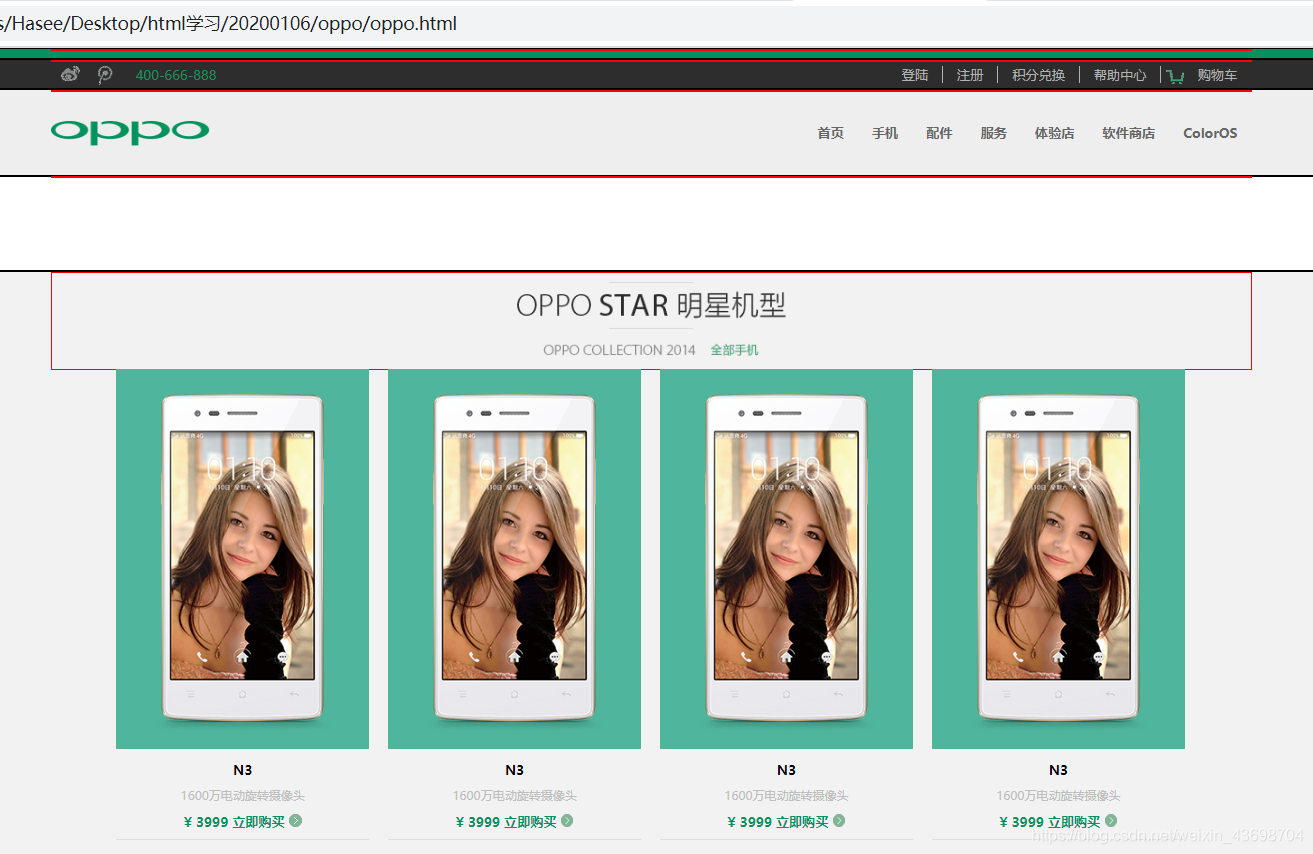The height and width of the screenshot is (854, 1313).
Task: Select 软件商店 in main navigation
Action: [1129, 133]
